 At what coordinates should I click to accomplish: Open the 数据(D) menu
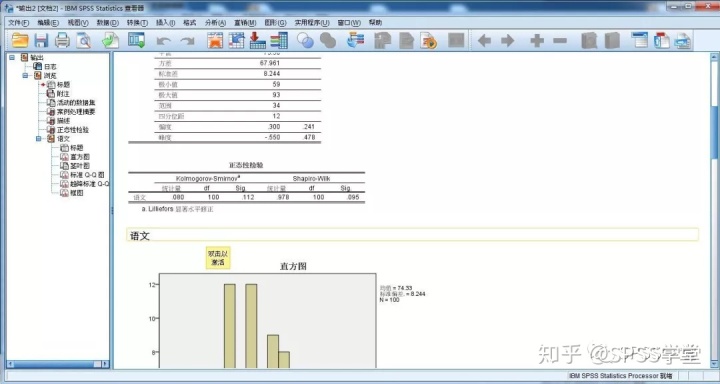pyautogui.click(x=107, y=23)
